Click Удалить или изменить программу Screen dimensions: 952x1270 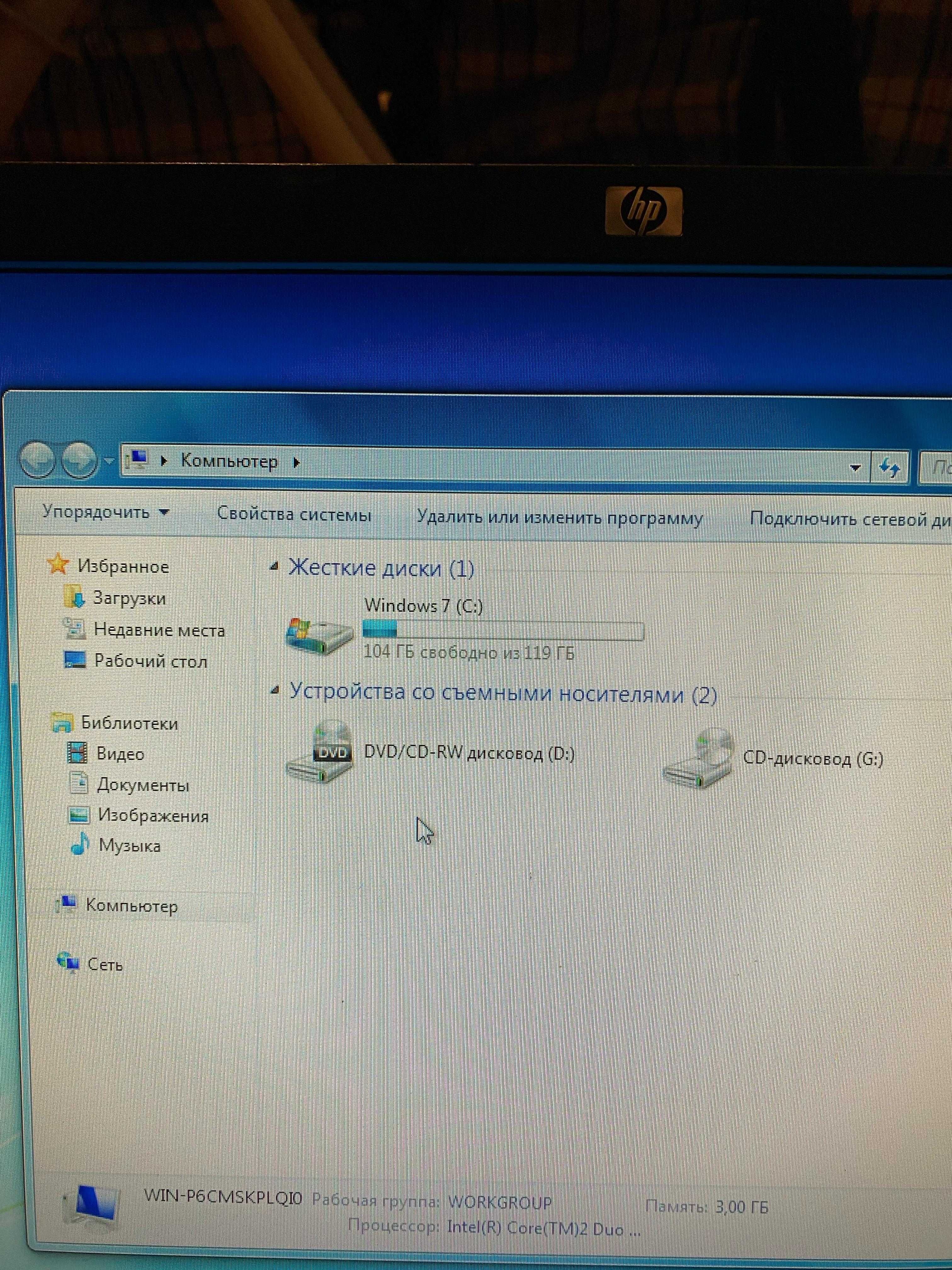[x=559, y=518]
